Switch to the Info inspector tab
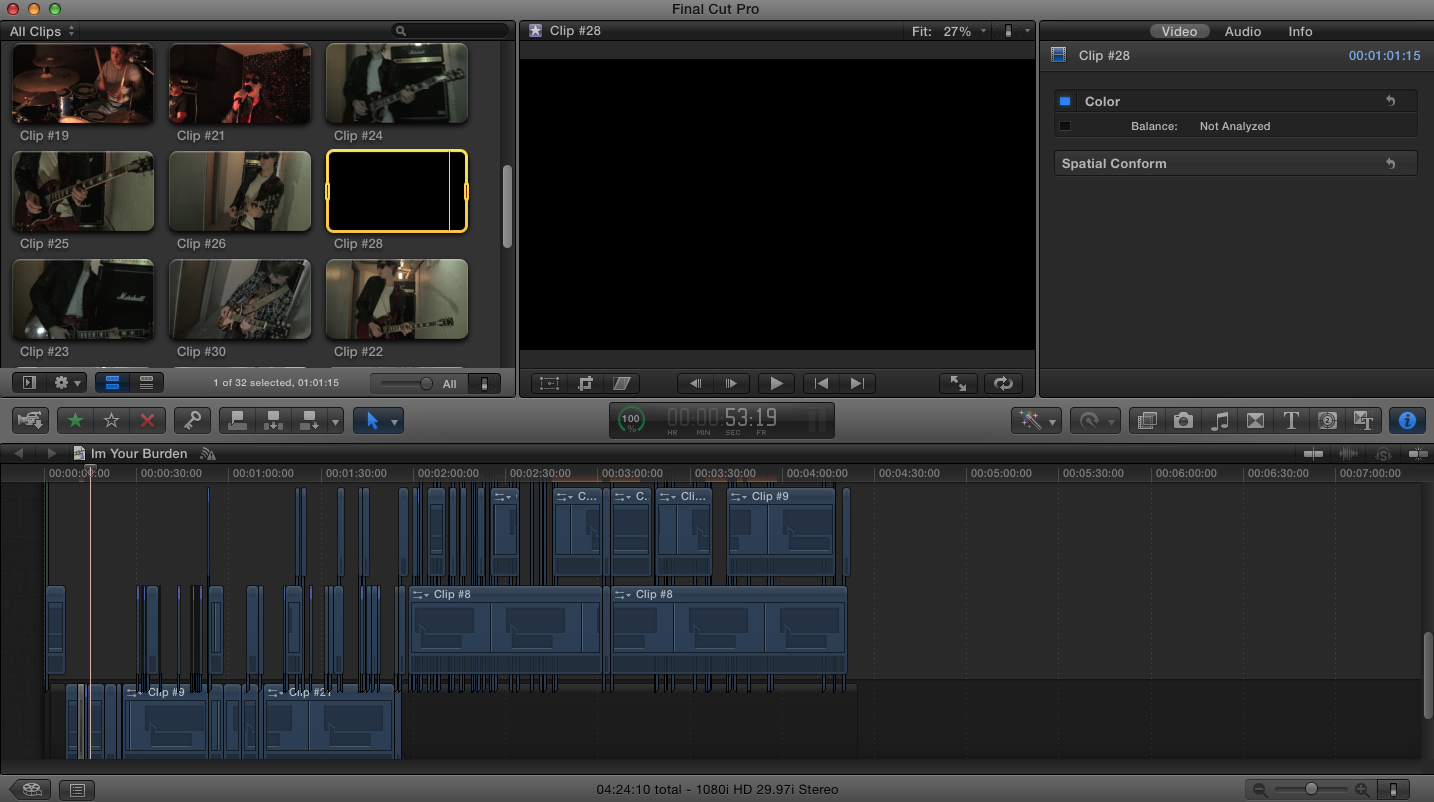 click(1300, 31)
